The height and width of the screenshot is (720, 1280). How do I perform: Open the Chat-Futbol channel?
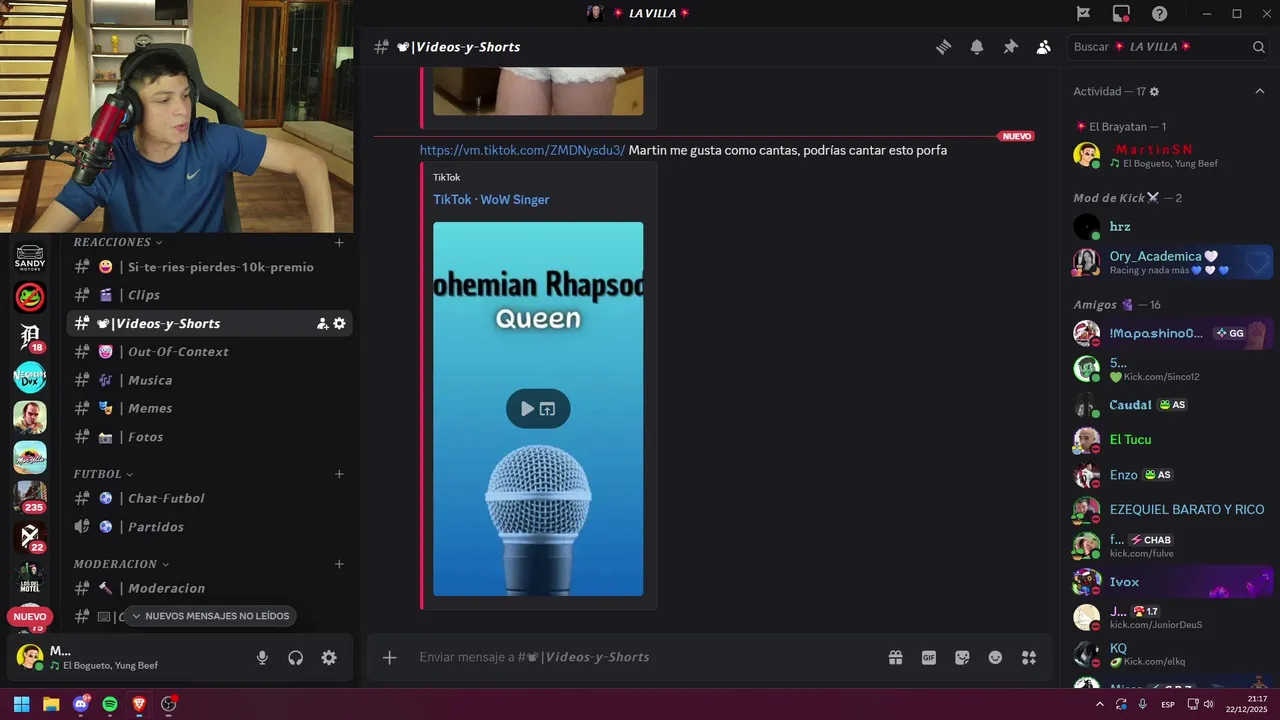click(x=209, y=498)
